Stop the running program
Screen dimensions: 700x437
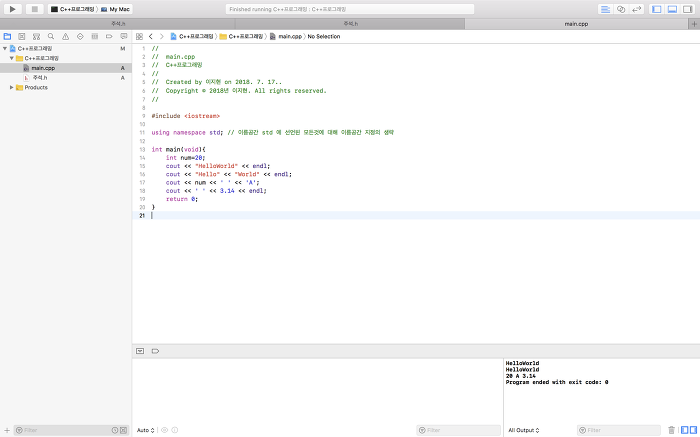pos(34,9)
